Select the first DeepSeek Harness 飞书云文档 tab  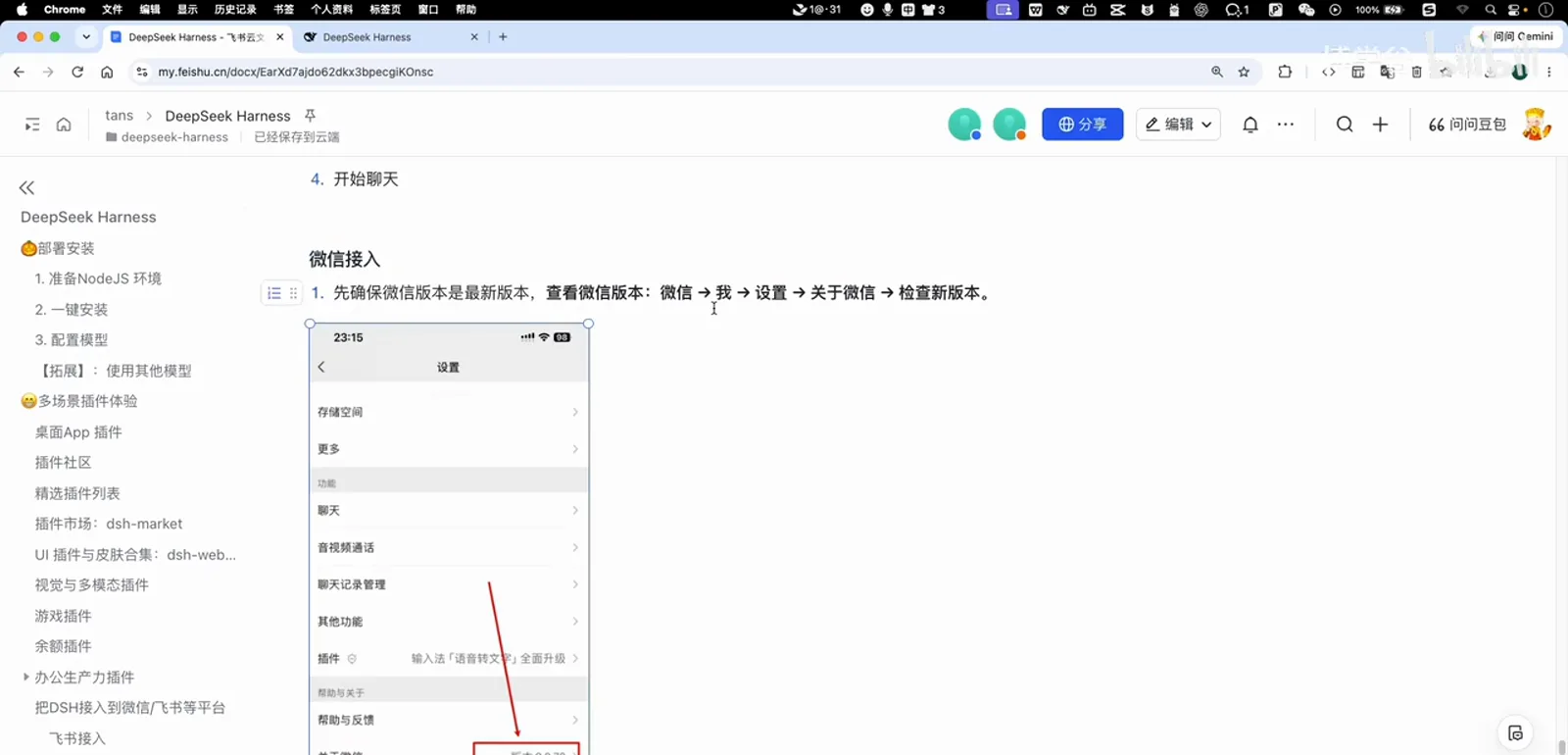point(196,37)
